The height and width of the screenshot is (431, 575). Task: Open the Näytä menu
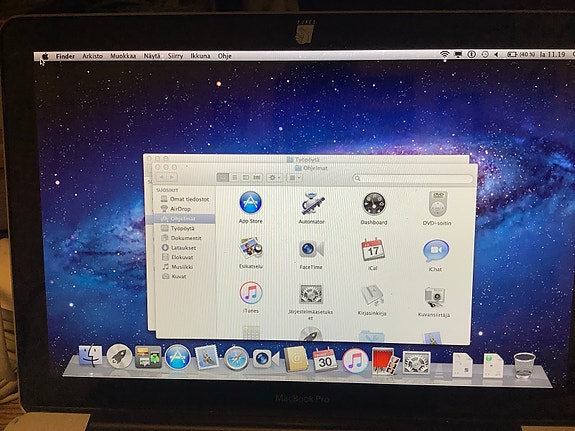pos(152,56)
